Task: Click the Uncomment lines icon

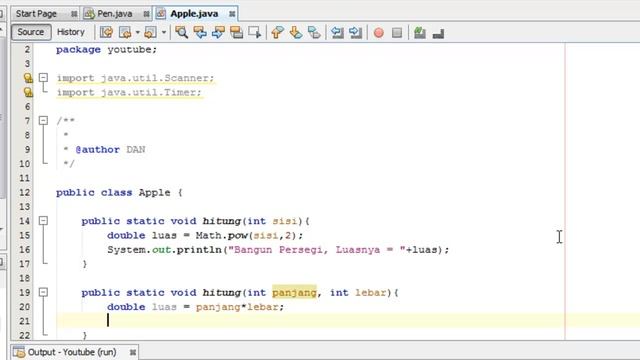Action: pos(438,32)
